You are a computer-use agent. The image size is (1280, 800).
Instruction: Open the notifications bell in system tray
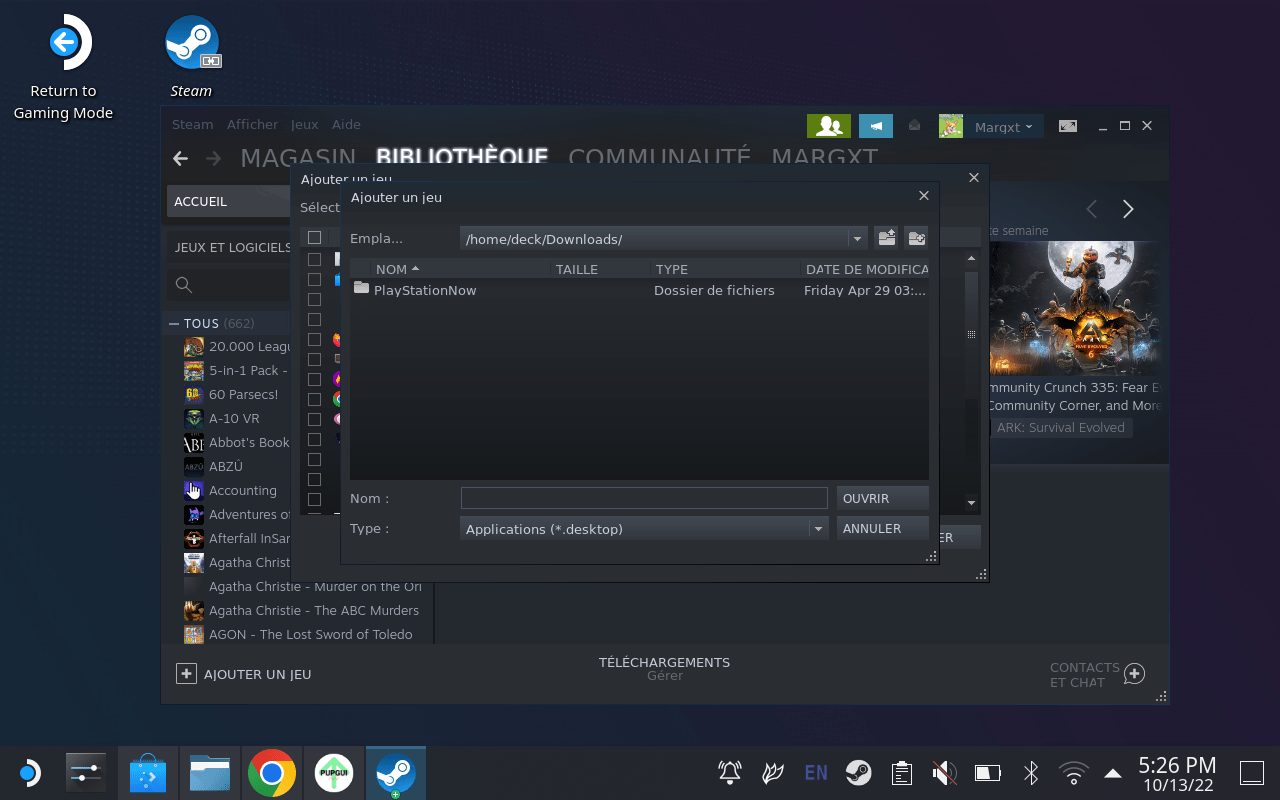(730, 772)
